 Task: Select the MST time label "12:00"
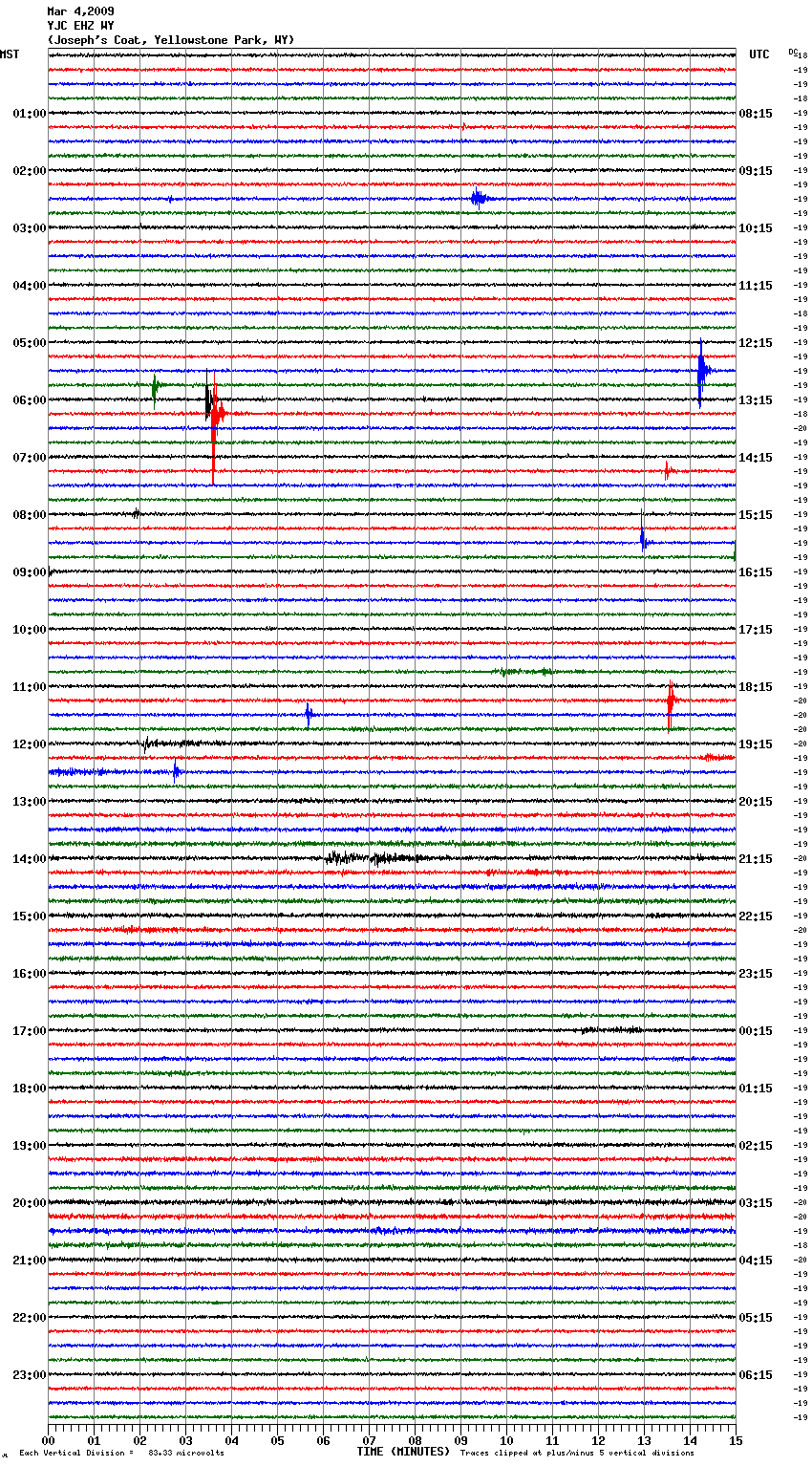point(30,744)
